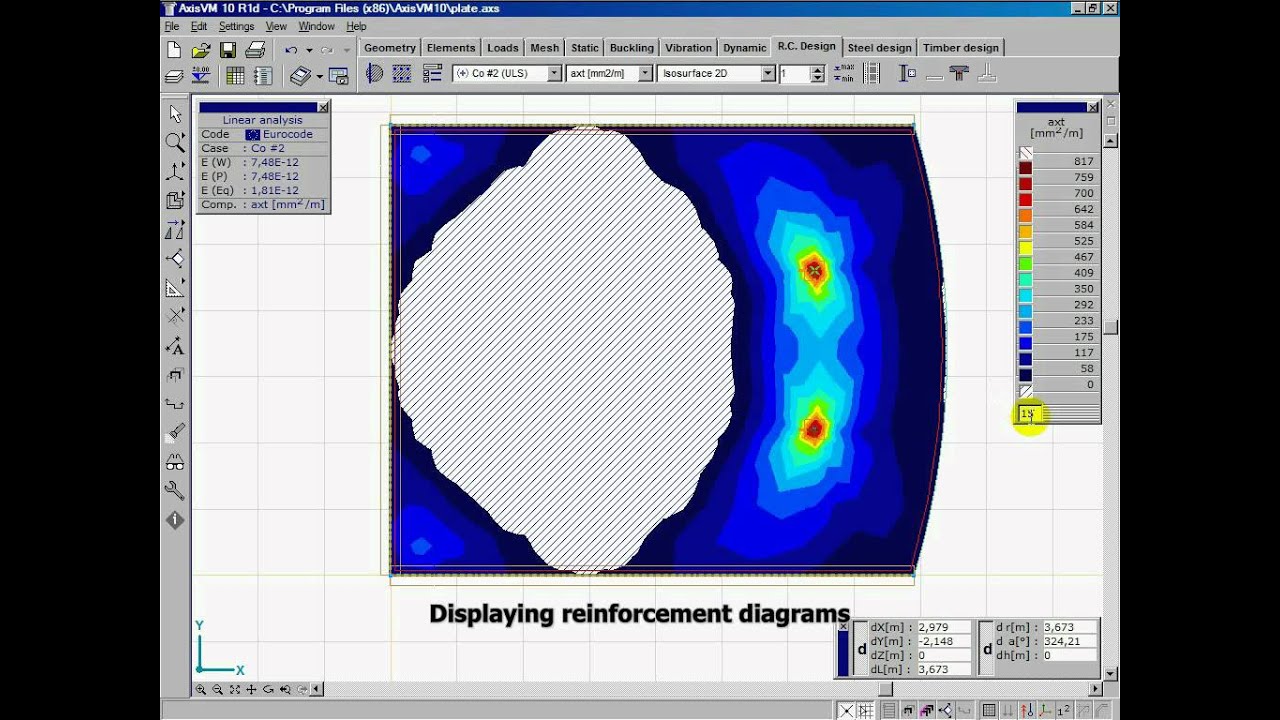Activate the magnifier zoom tool

click(x=176, y=143)
